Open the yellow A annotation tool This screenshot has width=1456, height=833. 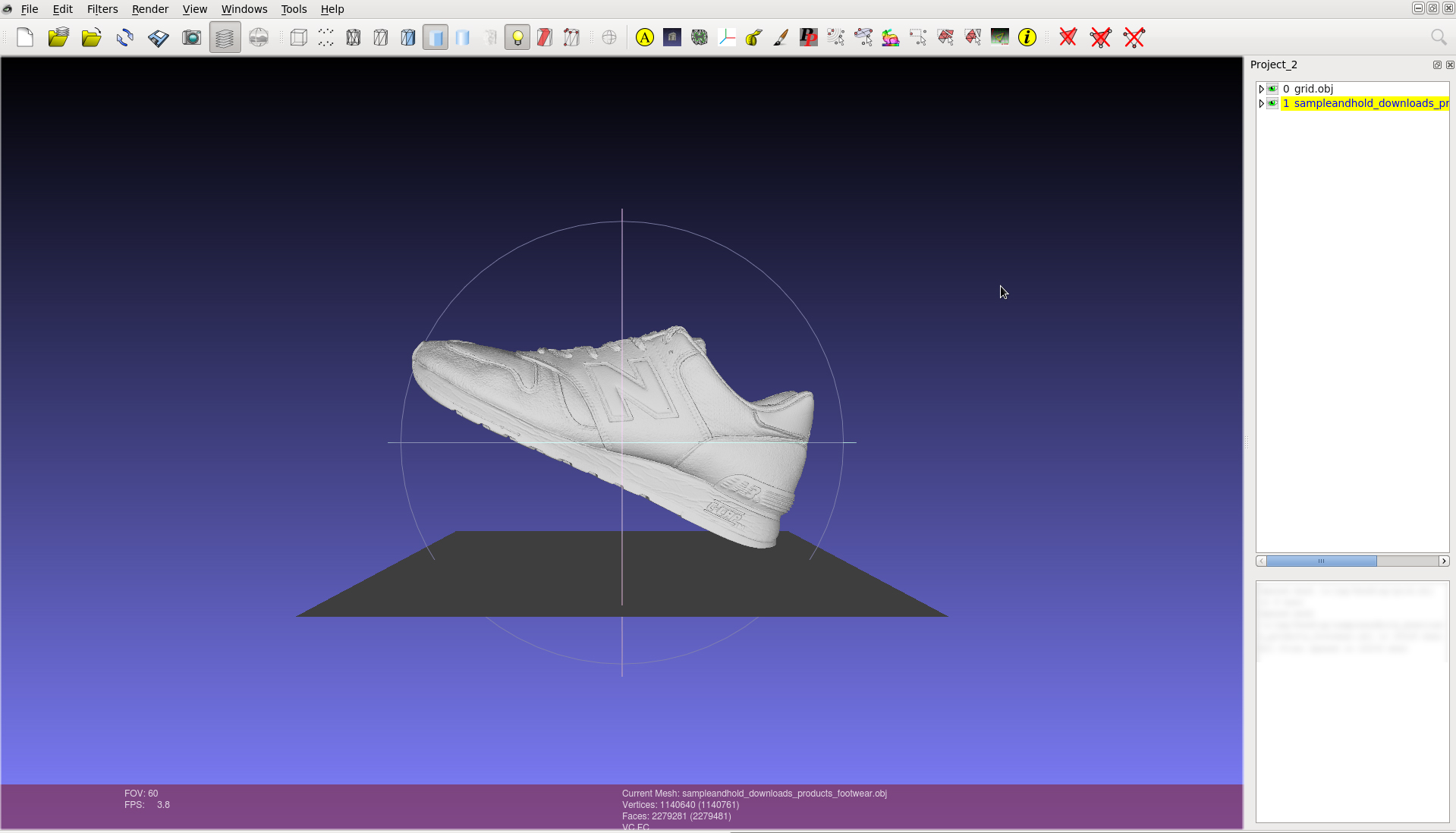645,37
